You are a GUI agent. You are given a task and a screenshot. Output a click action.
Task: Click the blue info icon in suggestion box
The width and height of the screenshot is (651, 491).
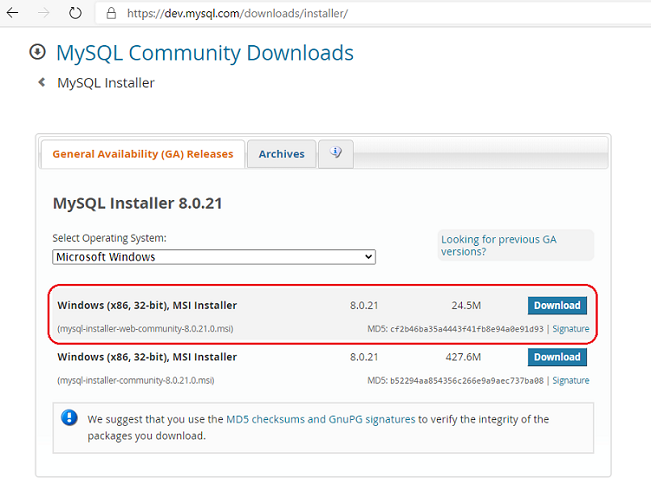(69, 419)
